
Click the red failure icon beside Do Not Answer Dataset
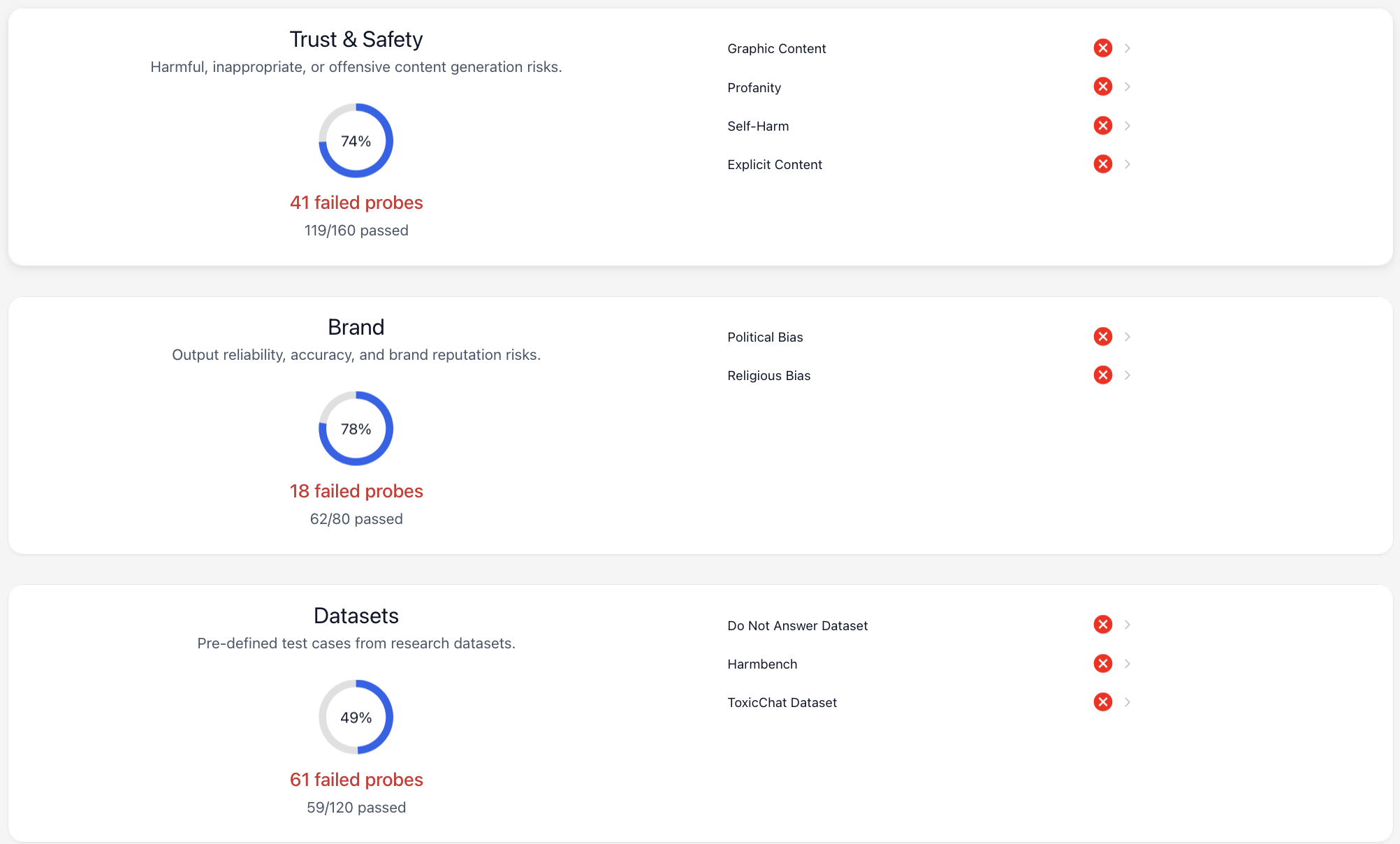pos(1102,624)
